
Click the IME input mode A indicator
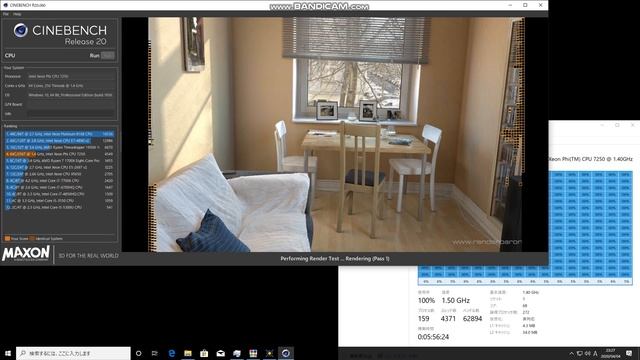coord(595,353)
